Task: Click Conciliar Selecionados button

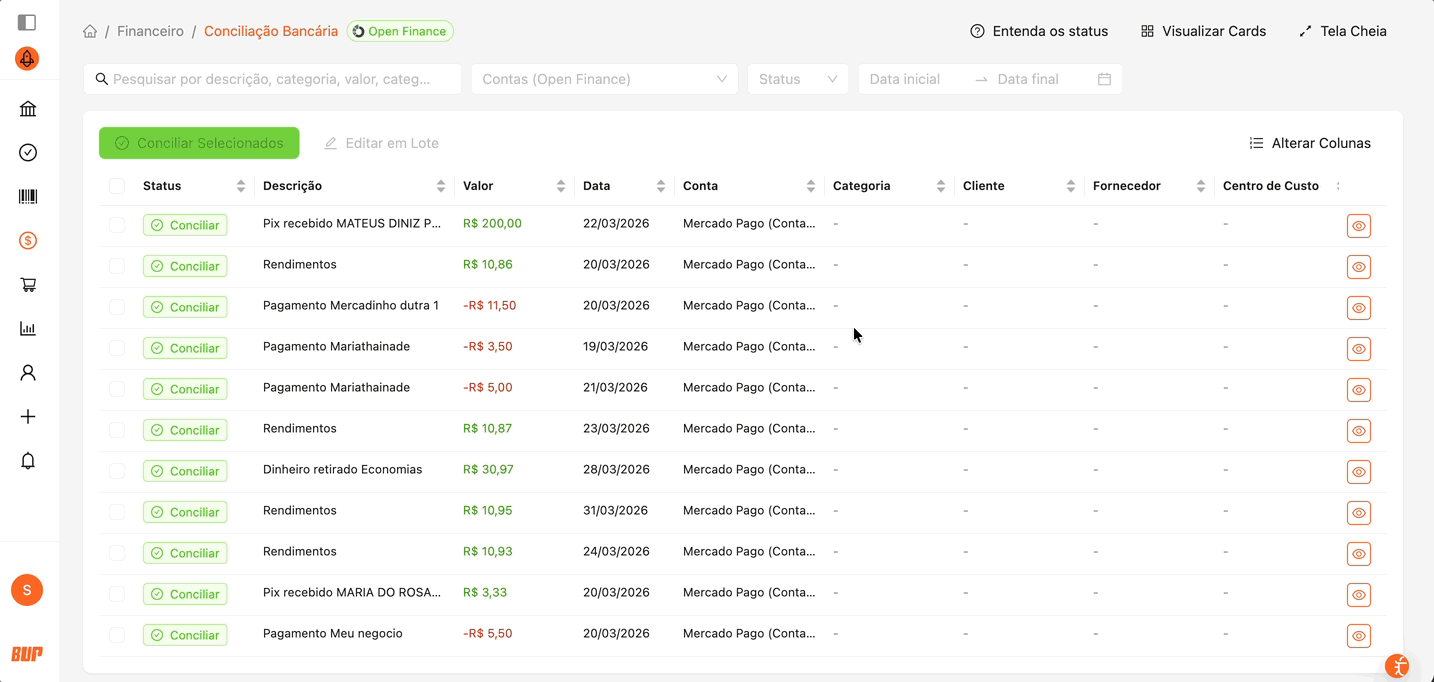Action: tap(199, 143)
